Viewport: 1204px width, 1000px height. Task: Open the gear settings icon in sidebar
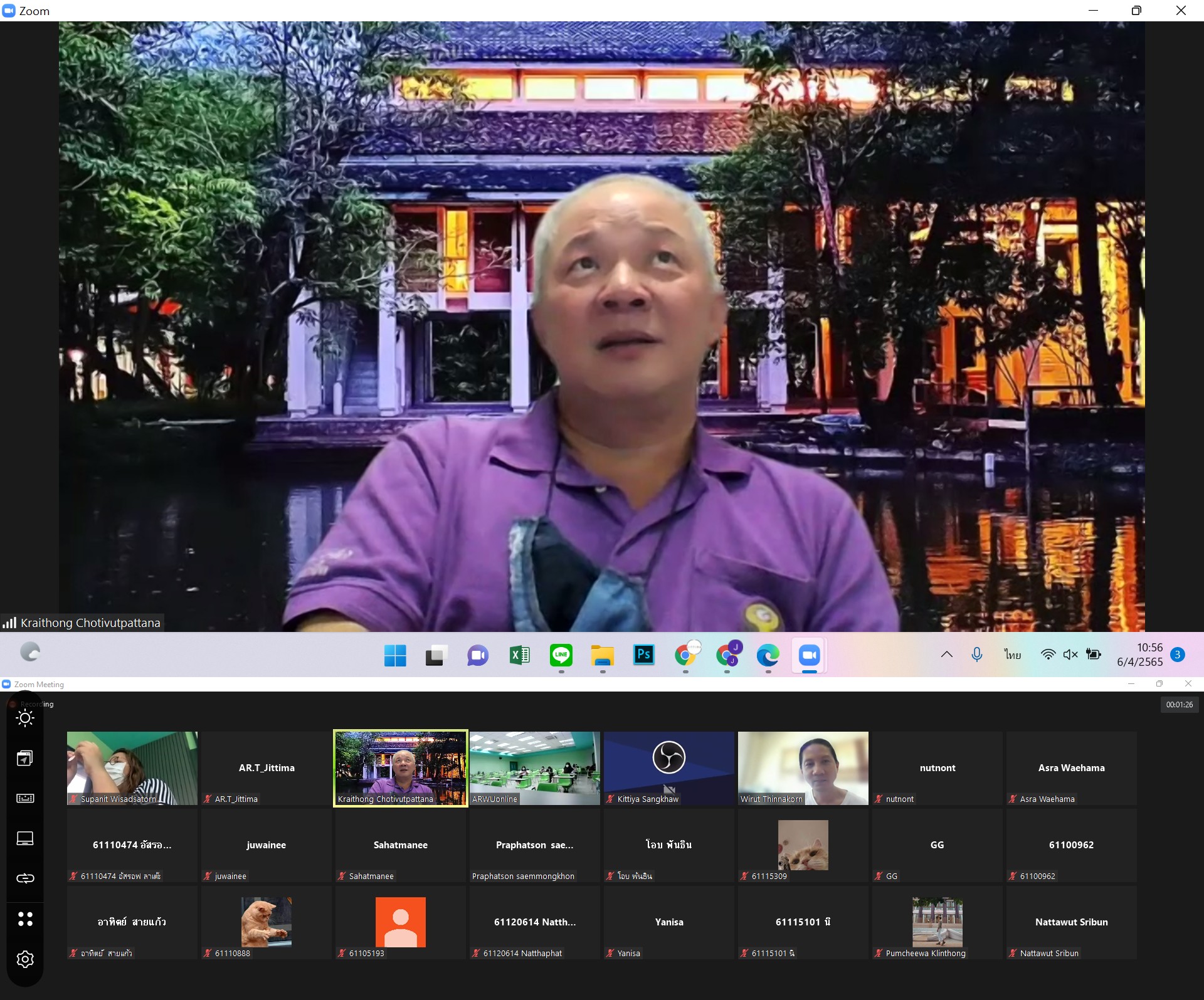click(25, 959)
